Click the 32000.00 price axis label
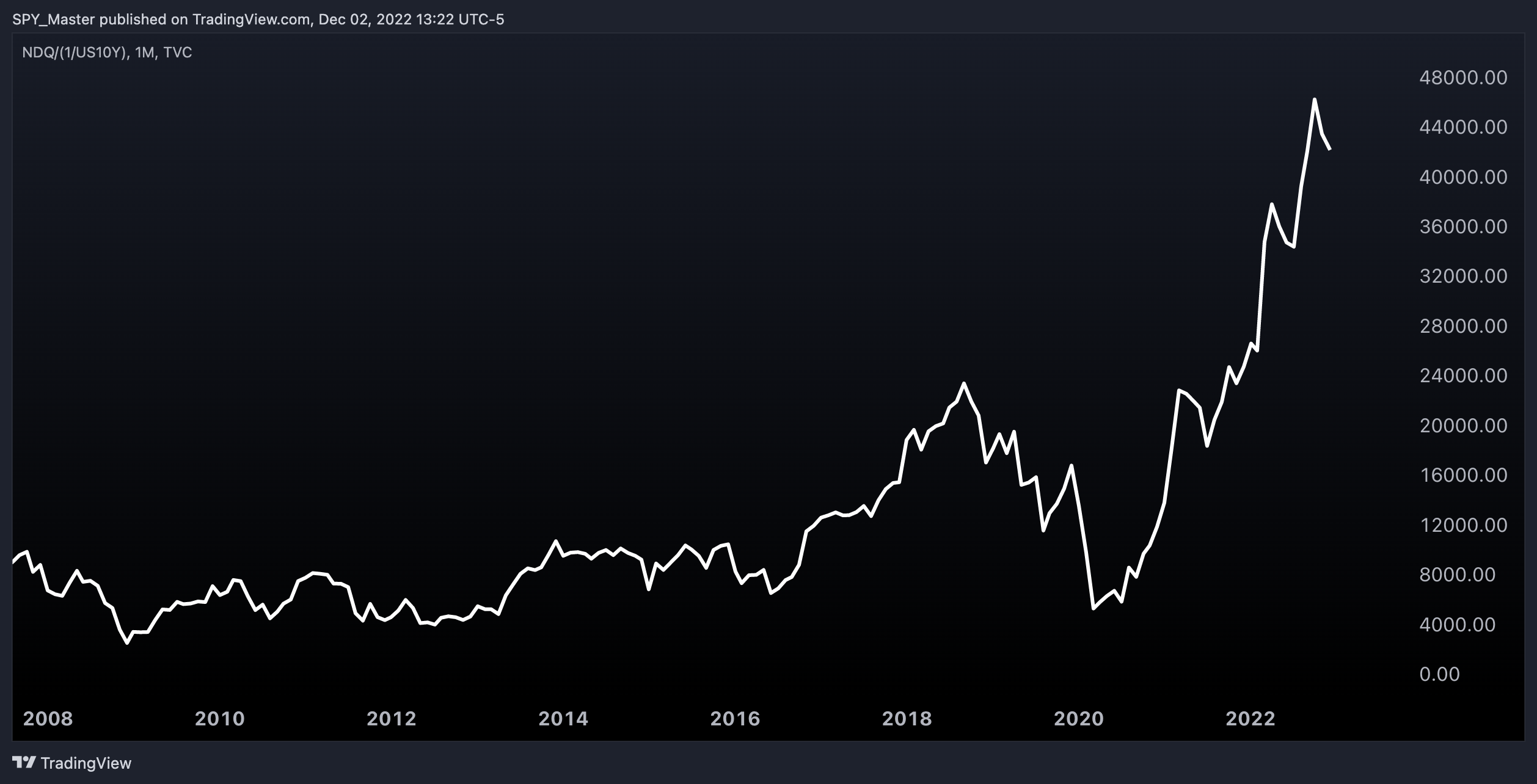Image resolution: width=1537 pixels, height=784 pixels. [1463, 276]
